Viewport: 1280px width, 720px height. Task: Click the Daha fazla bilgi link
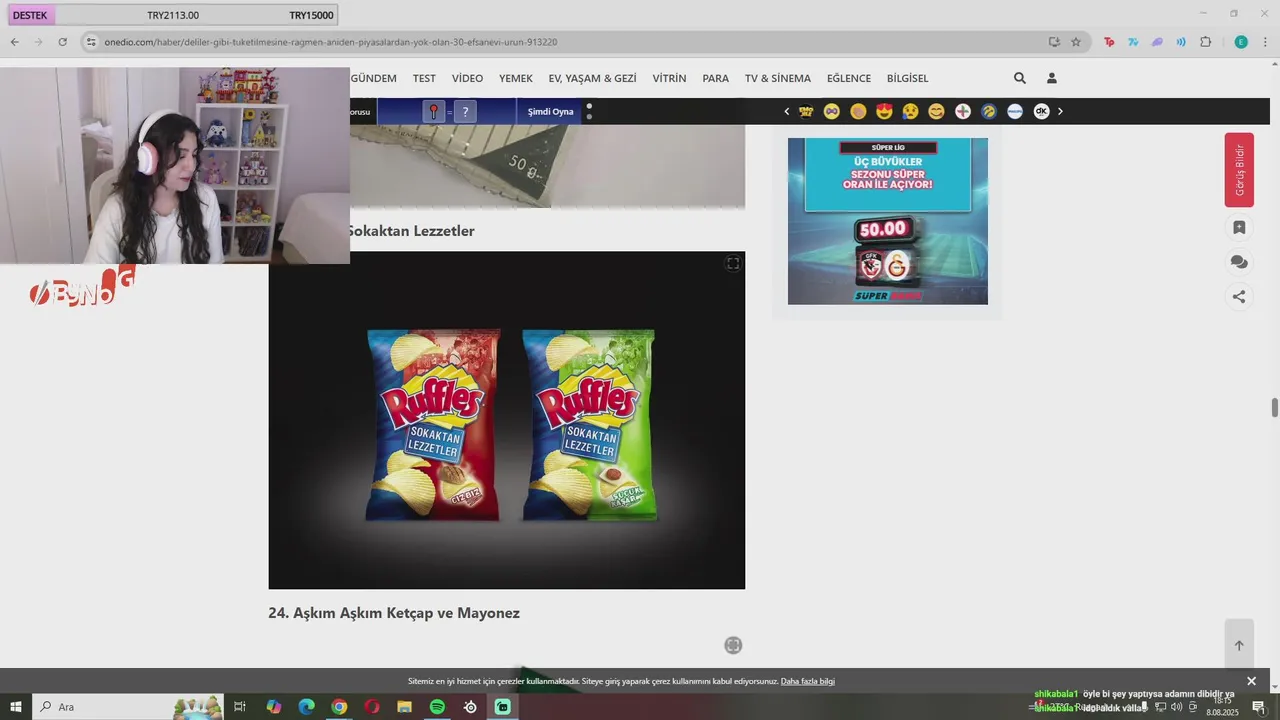(807, 681)
